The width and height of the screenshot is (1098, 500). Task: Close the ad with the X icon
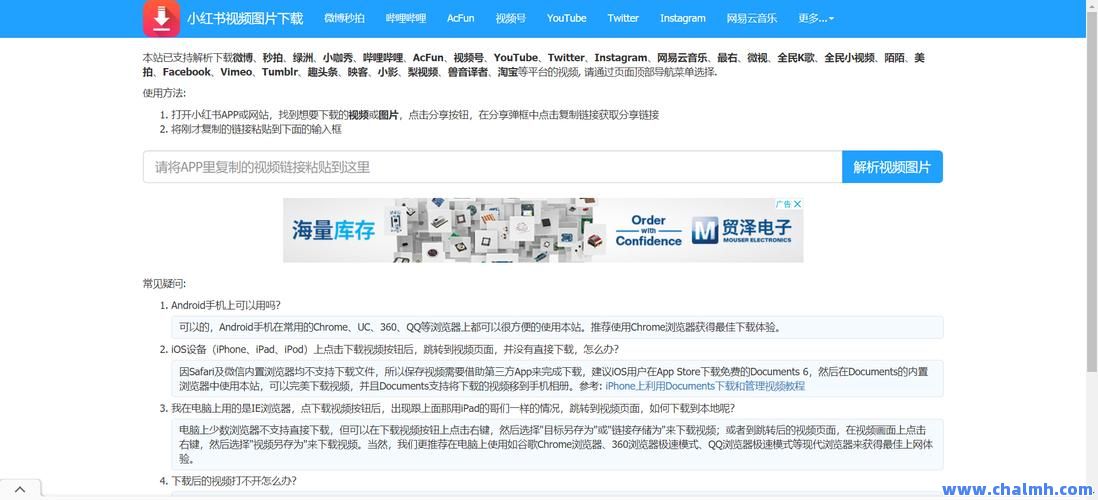797,204
